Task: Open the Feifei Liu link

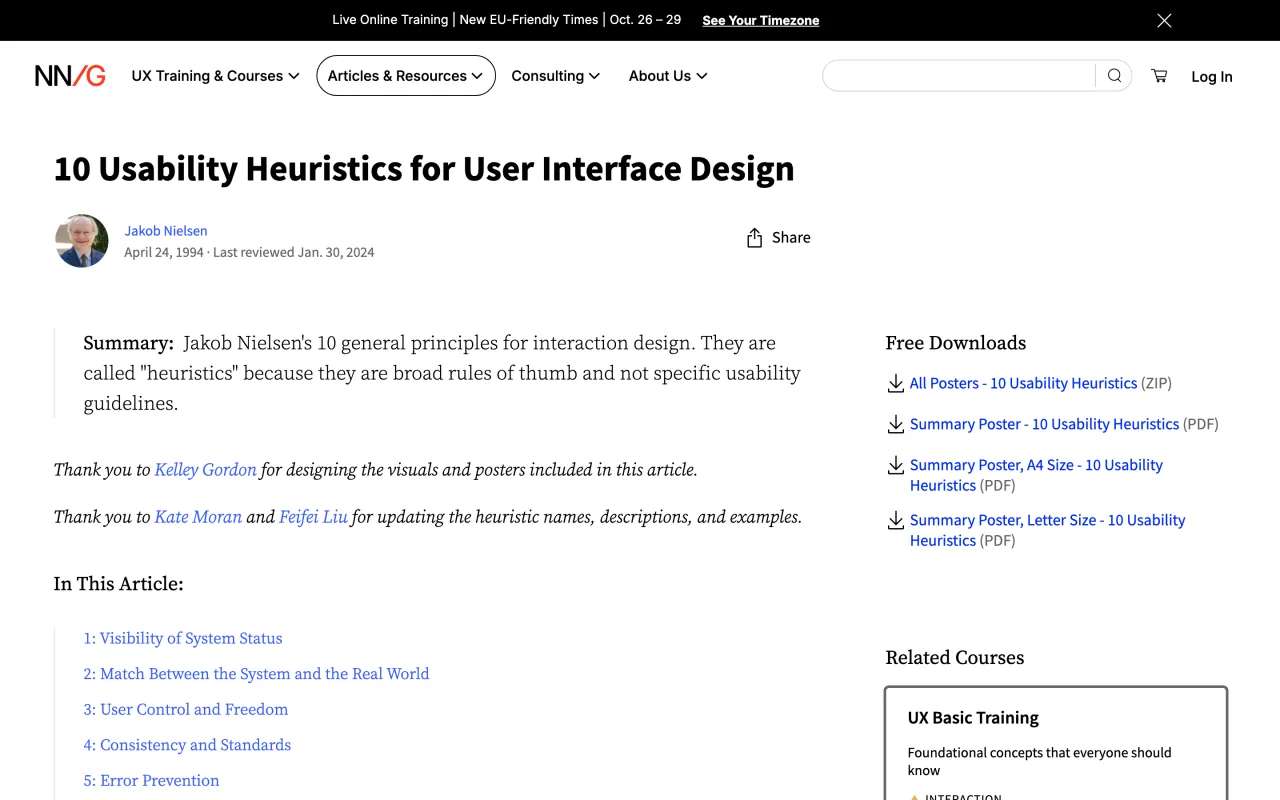Action: pos(313,517)
